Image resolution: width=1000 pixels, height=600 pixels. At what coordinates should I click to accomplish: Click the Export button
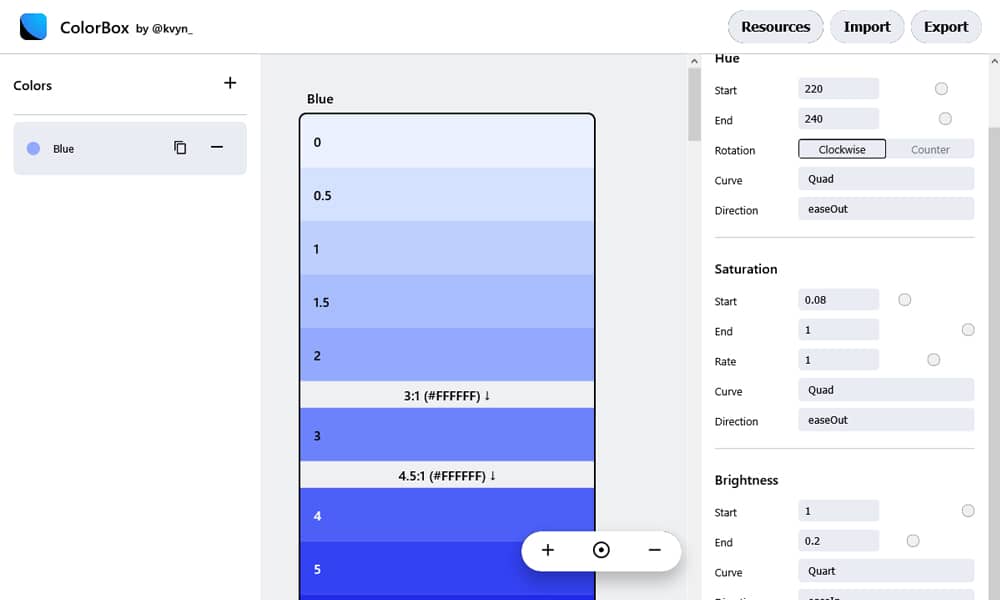click(946, 27)
